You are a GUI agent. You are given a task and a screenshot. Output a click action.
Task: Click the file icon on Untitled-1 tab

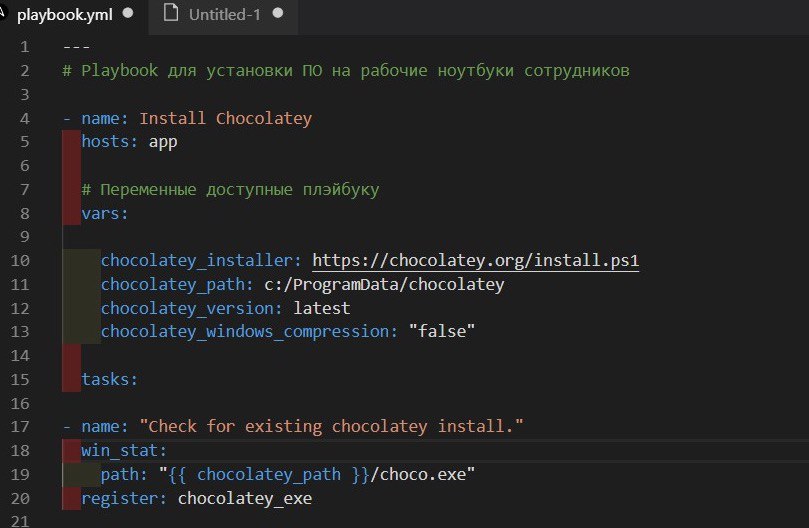(171, 13)
